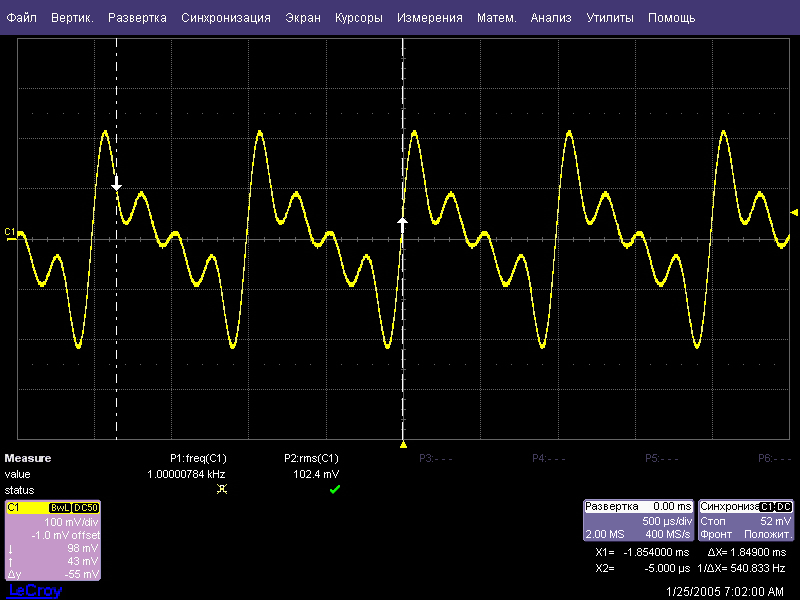The height and width of the screenshot is (600, 800).
Task: Open the Файл menu
Action: 22,18
